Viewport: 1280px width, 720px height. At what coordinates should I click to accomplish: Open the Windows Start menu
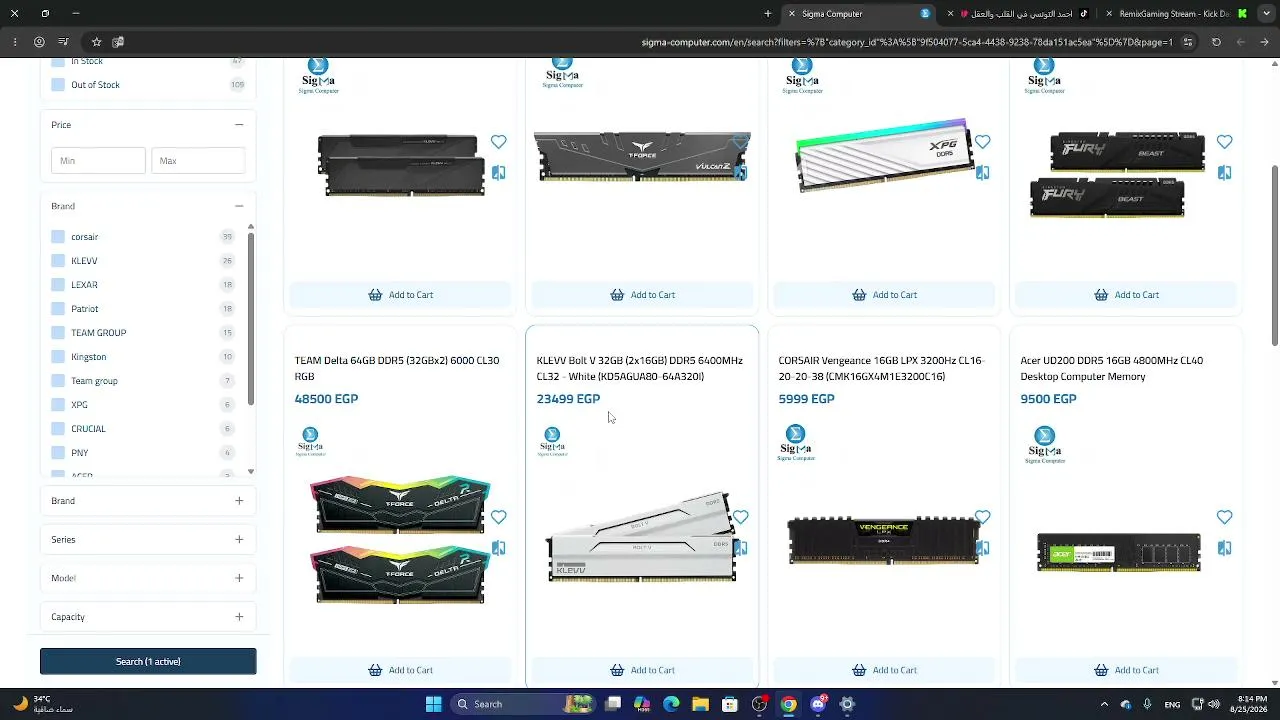point(433,704)
